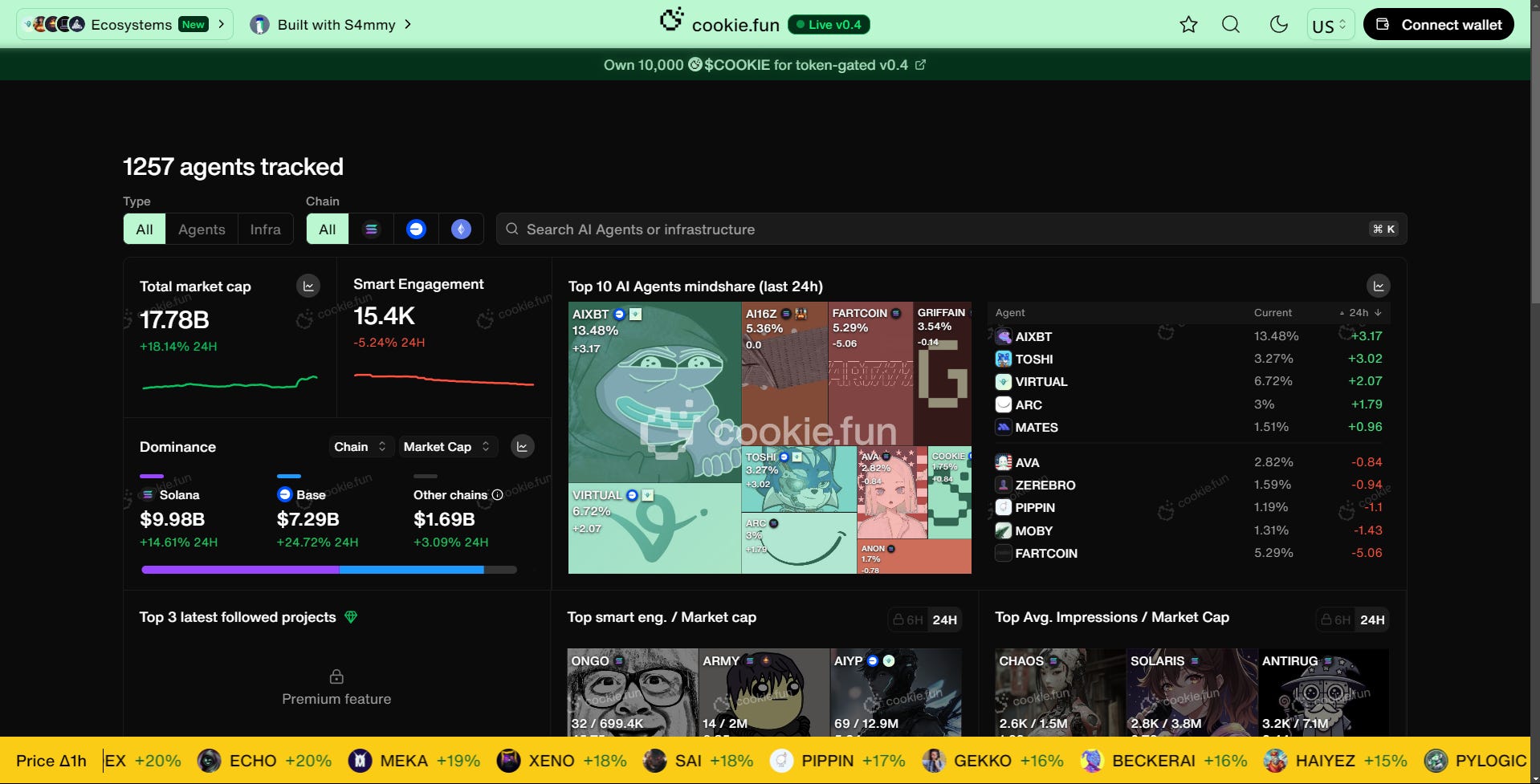
Task: Open AI16Z tile in treemap
Action: click(x=784, y=374)
